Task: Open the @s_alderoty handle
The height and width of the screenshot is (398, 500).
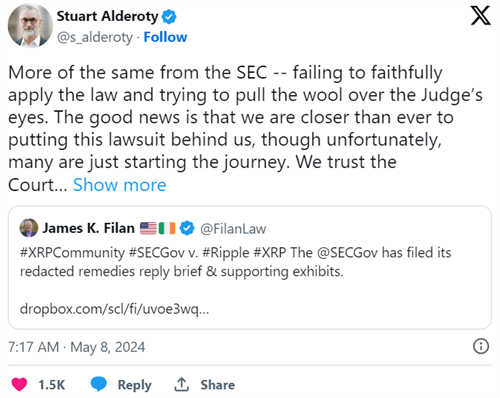Action: (95, 37)
